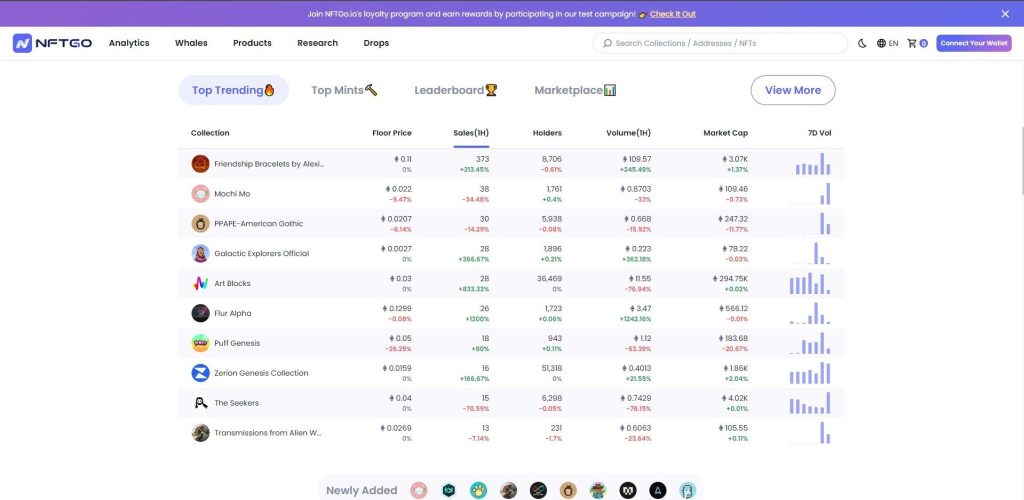Open the black letter A Newly Added icon
The height and width of the screenshot is (500, 1024).
coord(658,490)
